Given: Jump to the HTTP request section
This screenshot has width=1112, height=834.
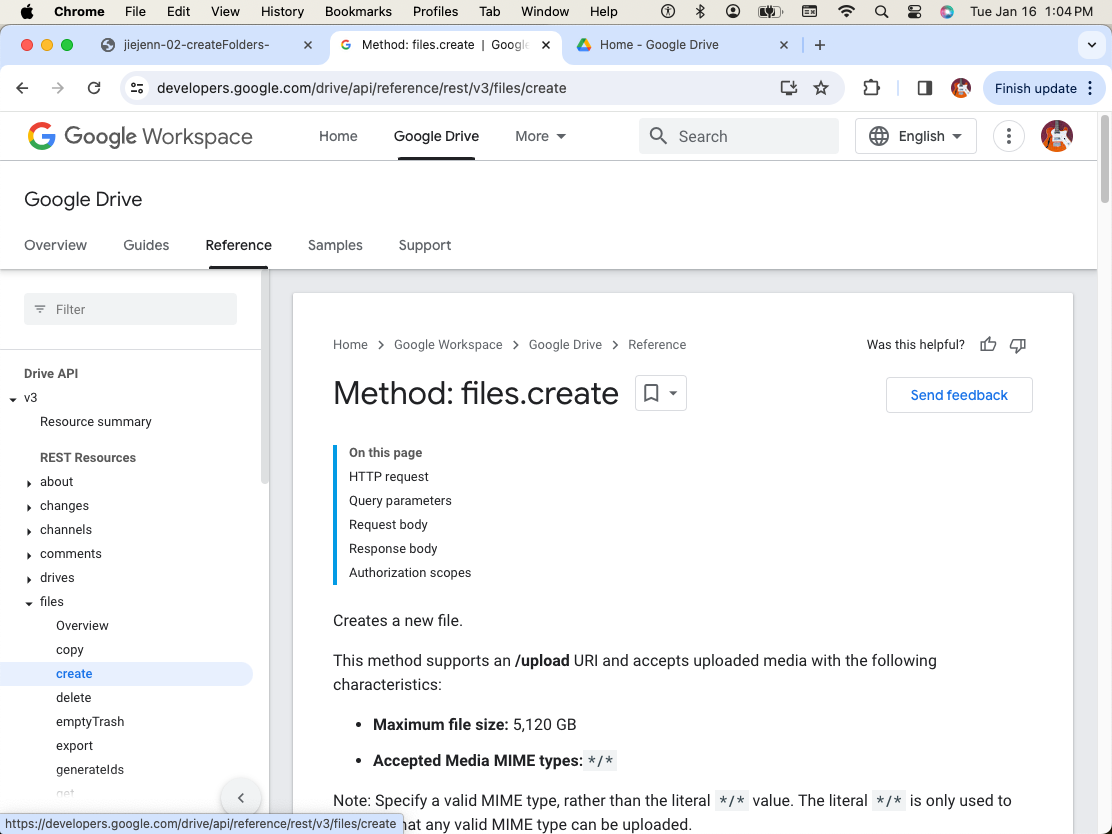Looking at the screenshot, I should coord(389,477).
